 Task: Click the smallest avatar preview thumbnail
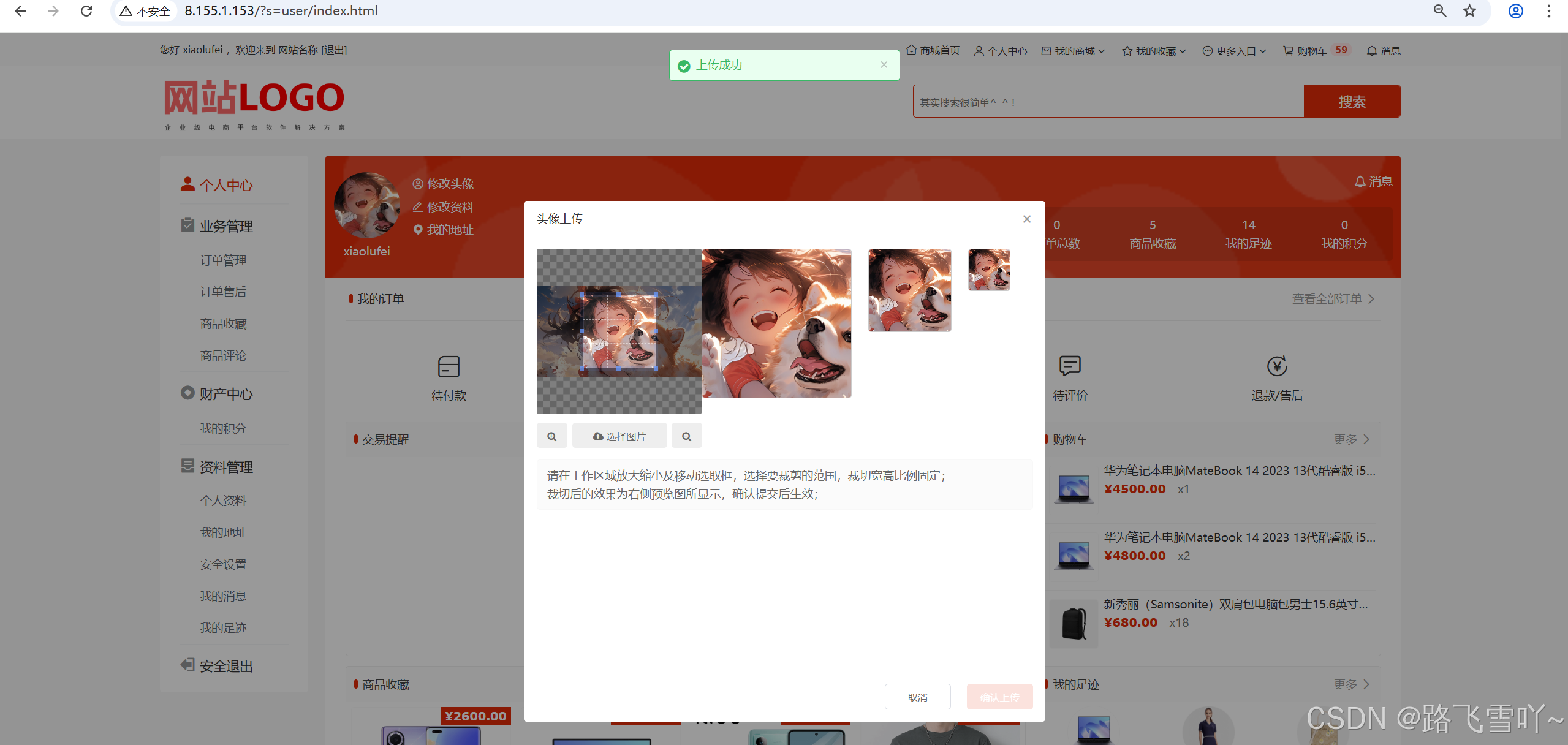tap(988, 270)
